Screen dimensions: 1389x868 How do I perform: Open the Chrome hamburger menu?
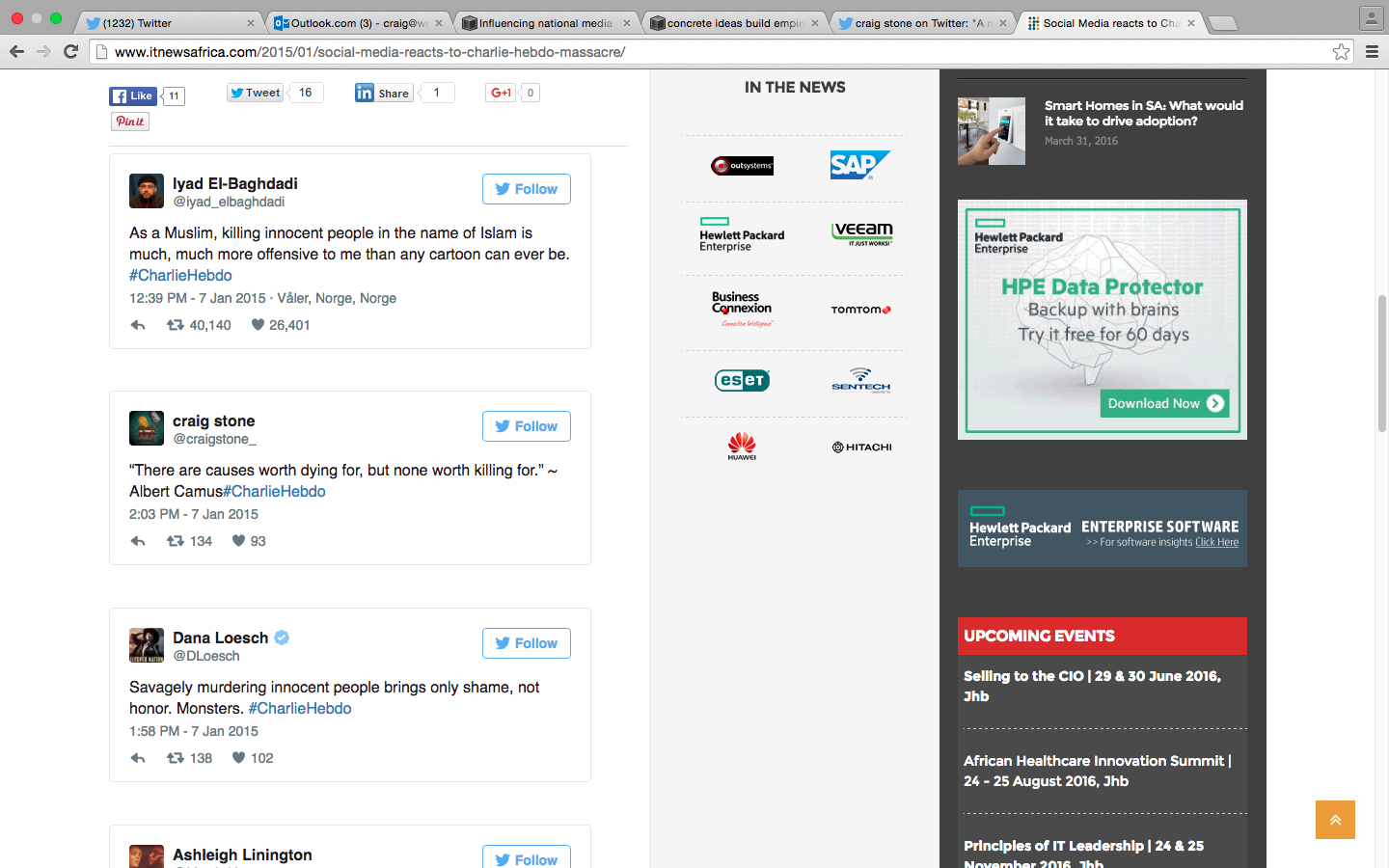click(1372, 52)
